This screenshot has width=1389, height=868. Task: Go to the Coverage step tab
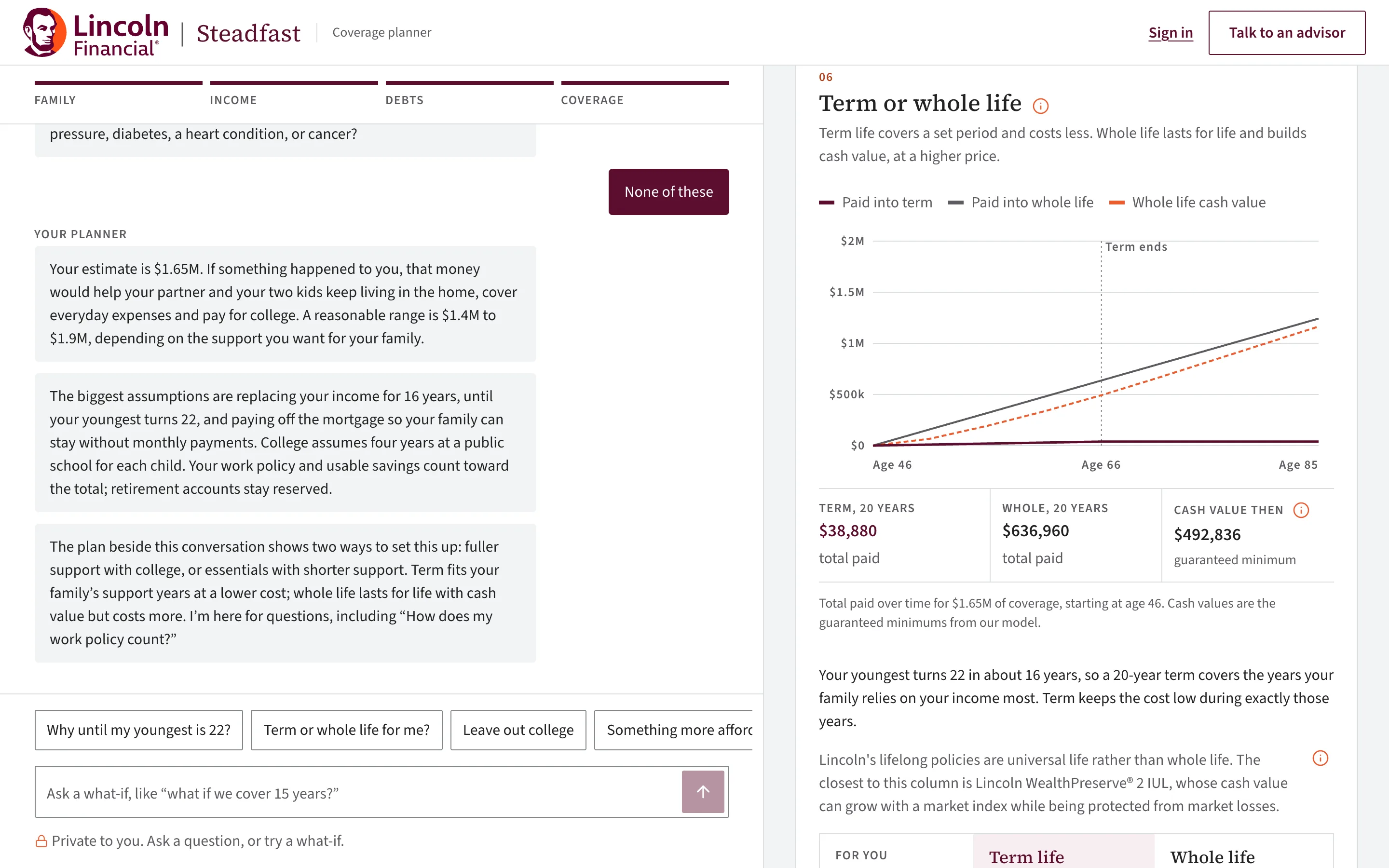click(x=645, y=95)
